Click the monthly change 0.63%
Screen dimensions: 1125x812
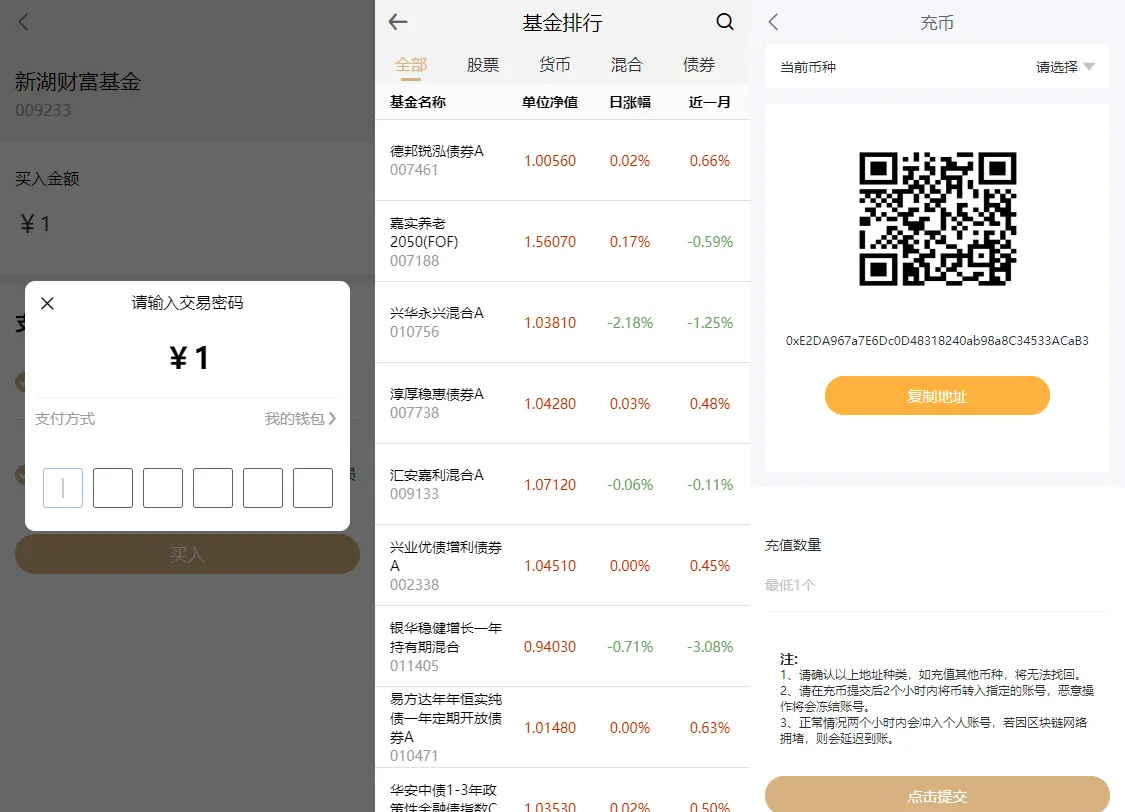coord(710,728)
